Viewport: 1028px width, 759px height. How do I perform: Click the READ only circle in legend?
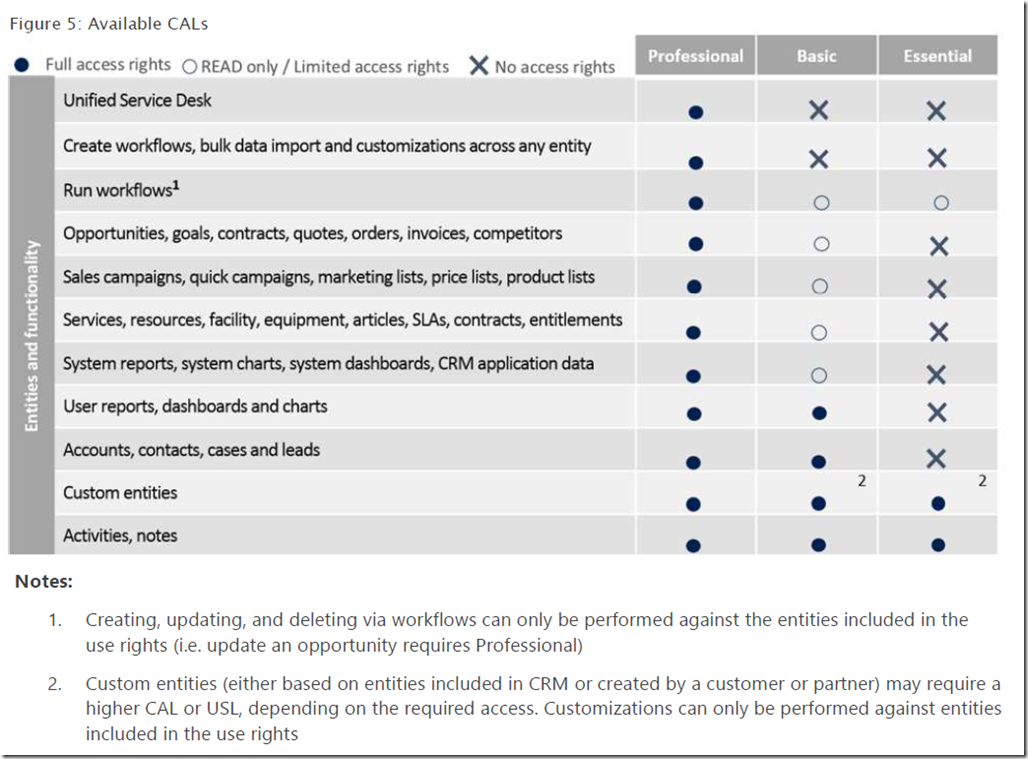(190, 67)
